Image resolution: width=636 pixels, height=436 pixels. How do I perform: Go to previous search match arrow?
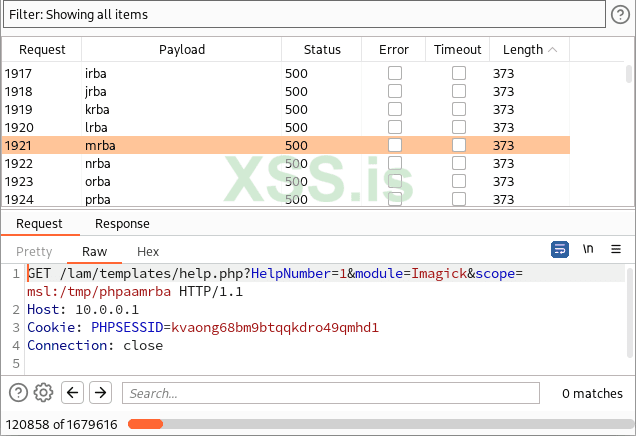(73, 392)
